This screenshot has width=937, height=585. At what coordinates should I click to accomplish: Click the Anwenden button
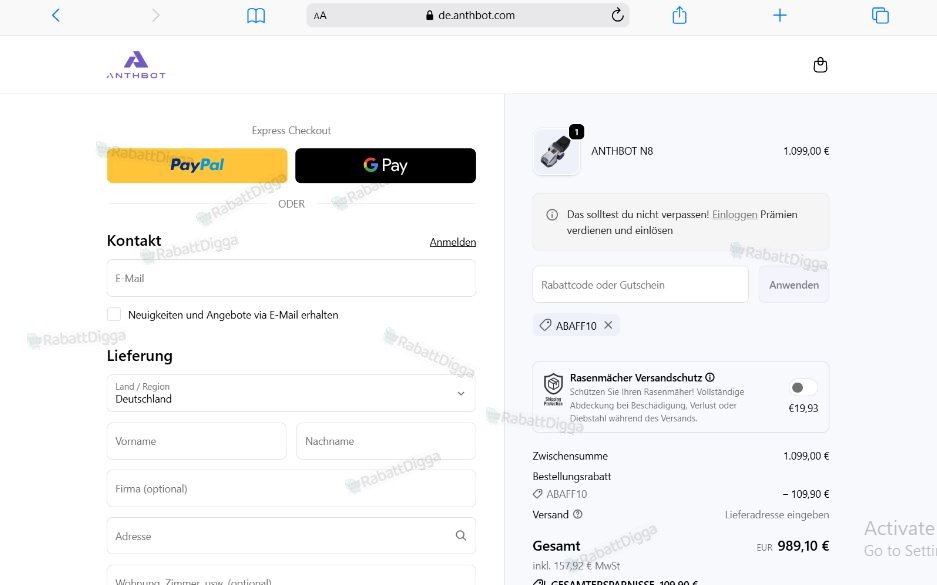tap(794, 284)
